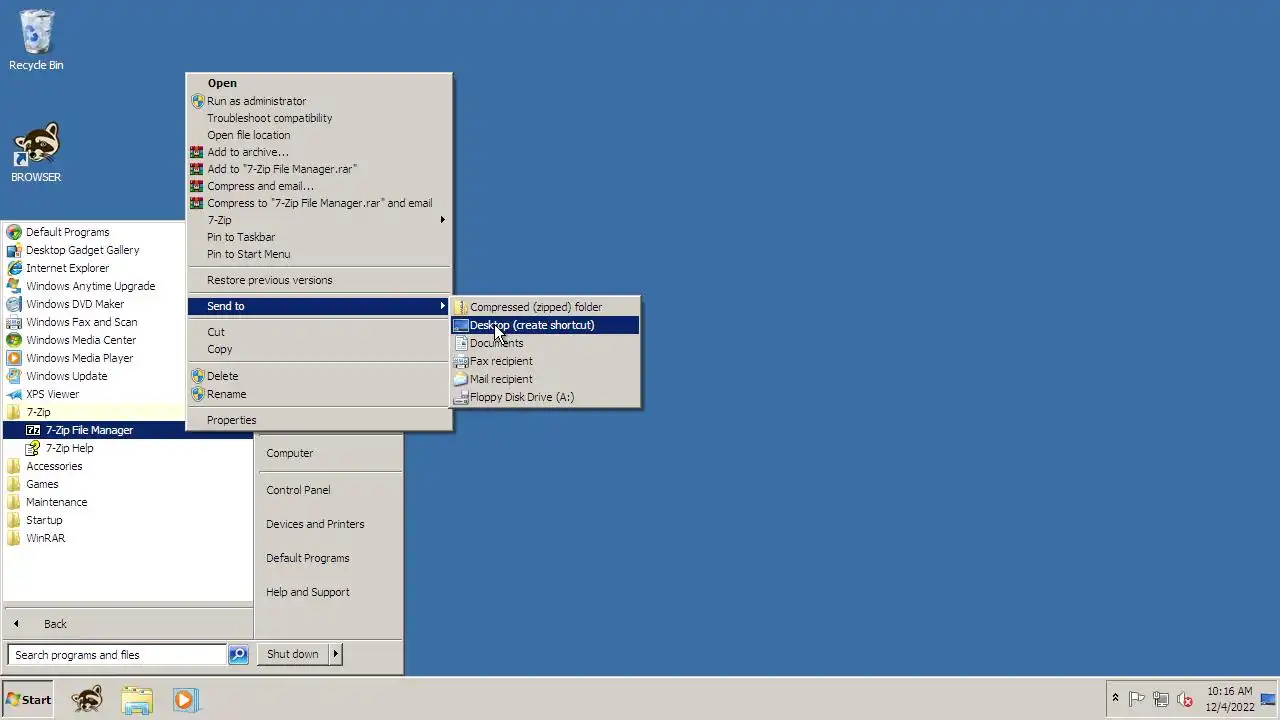
Task: Click the search magnifier button
Action: [238, 655]
